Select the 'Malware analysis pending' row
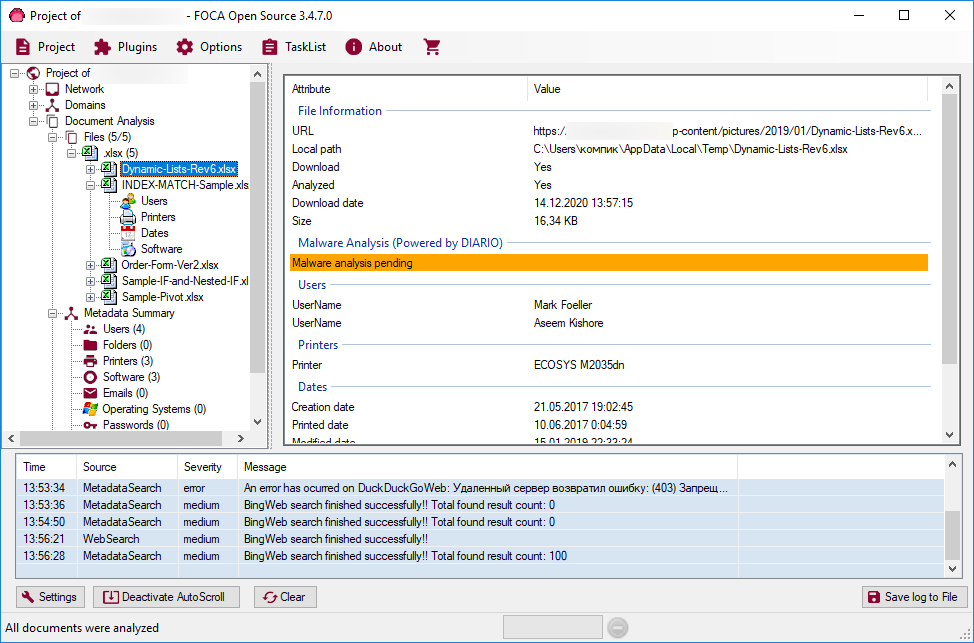Screen dimensions: 974x643 tap(609, 263)
